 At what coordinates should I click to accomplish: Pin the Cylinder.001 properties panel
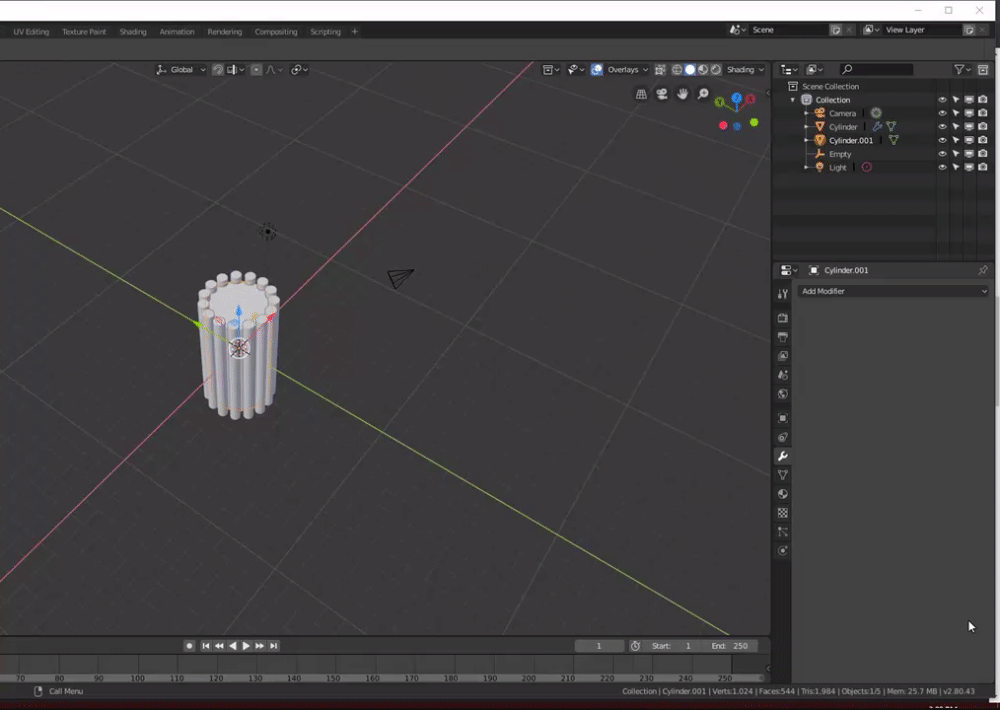point(982,271)
